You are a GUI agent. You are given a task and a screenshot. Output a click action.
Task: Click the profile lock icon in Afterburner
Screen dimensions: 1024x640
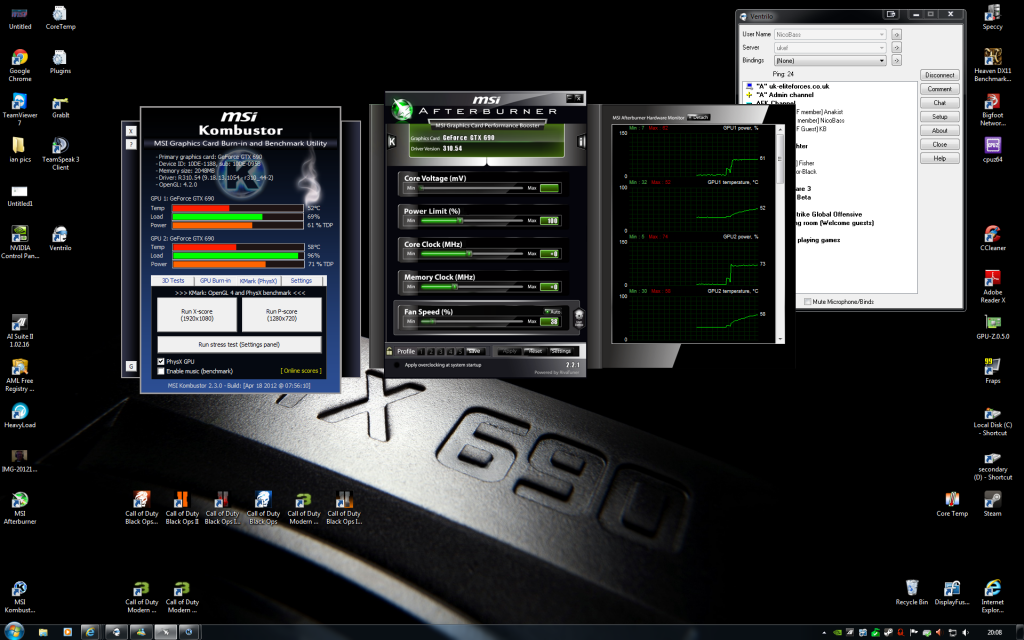tap(389, 351)
